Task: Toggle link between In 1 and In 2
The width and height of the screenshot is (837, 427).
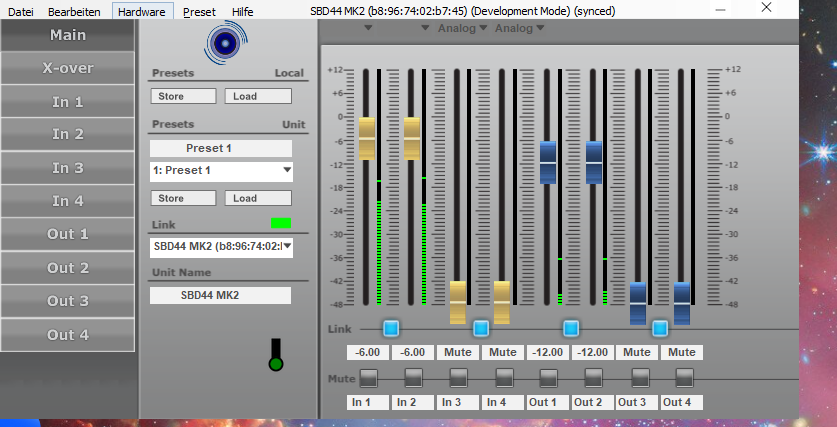Action: point(391,328)
